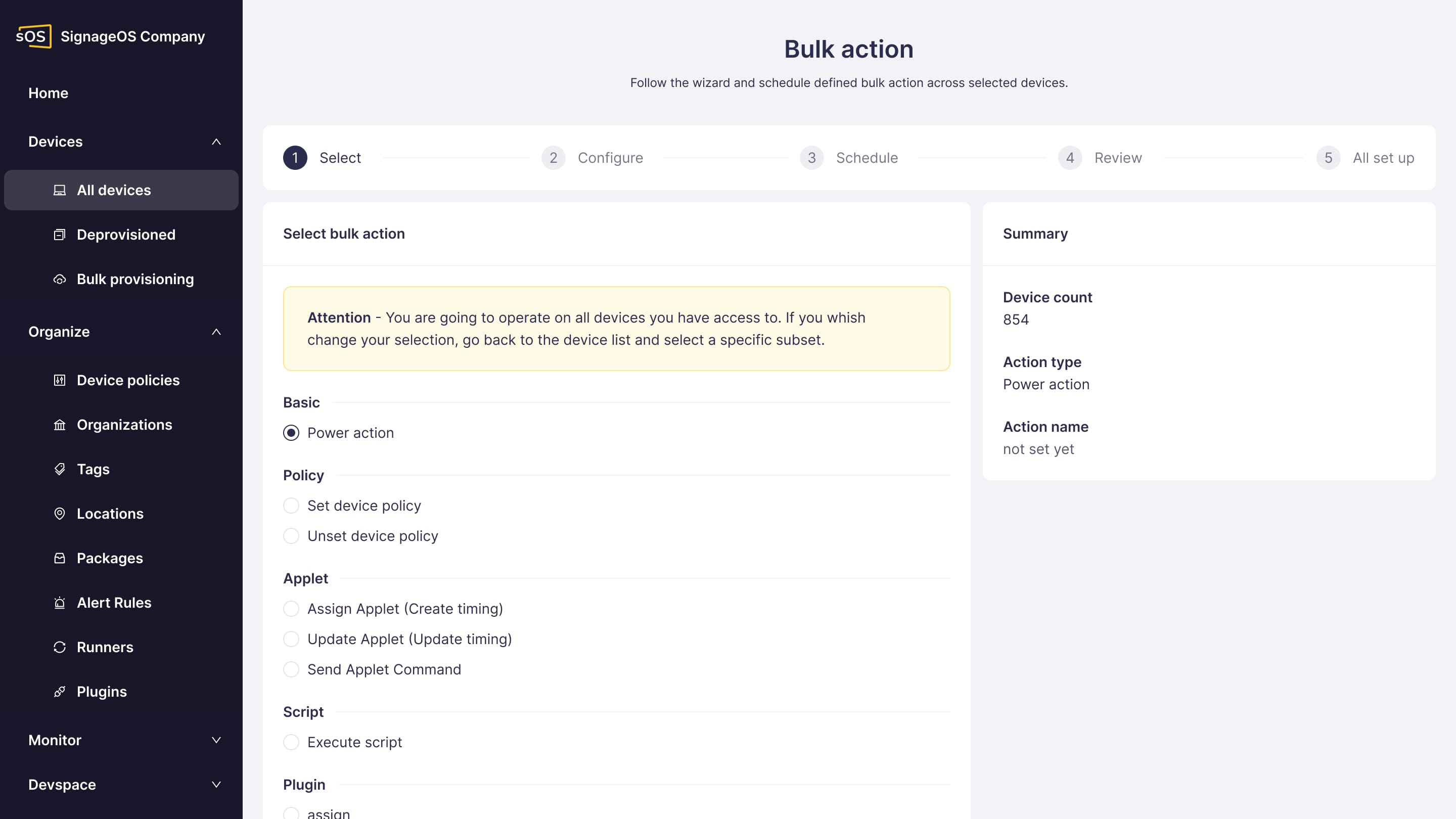Click the Alert Rules siren icon

click(x=59, y=603)
